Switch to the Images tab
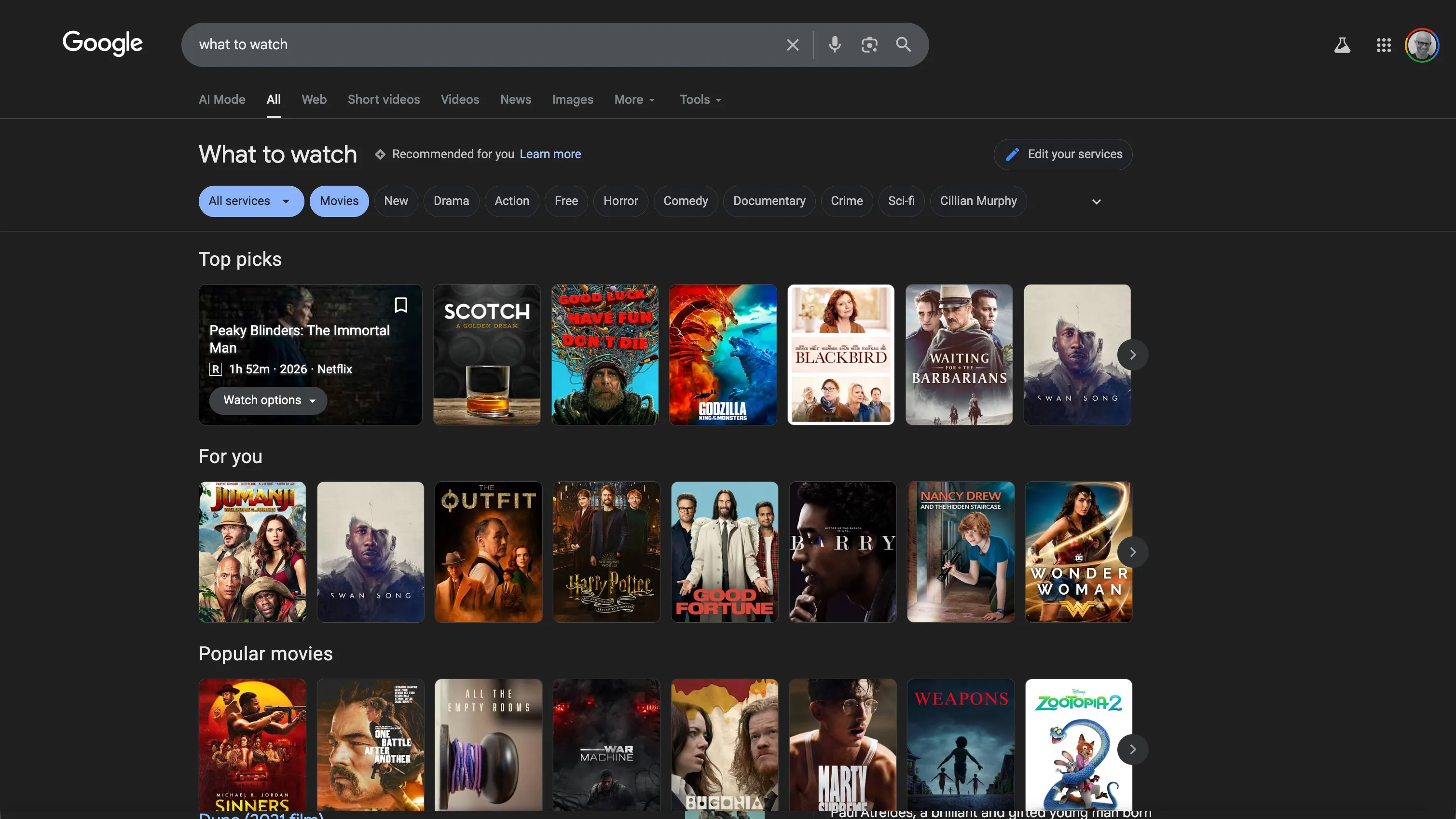This screenshot has width=1456, height=819. 572,100
